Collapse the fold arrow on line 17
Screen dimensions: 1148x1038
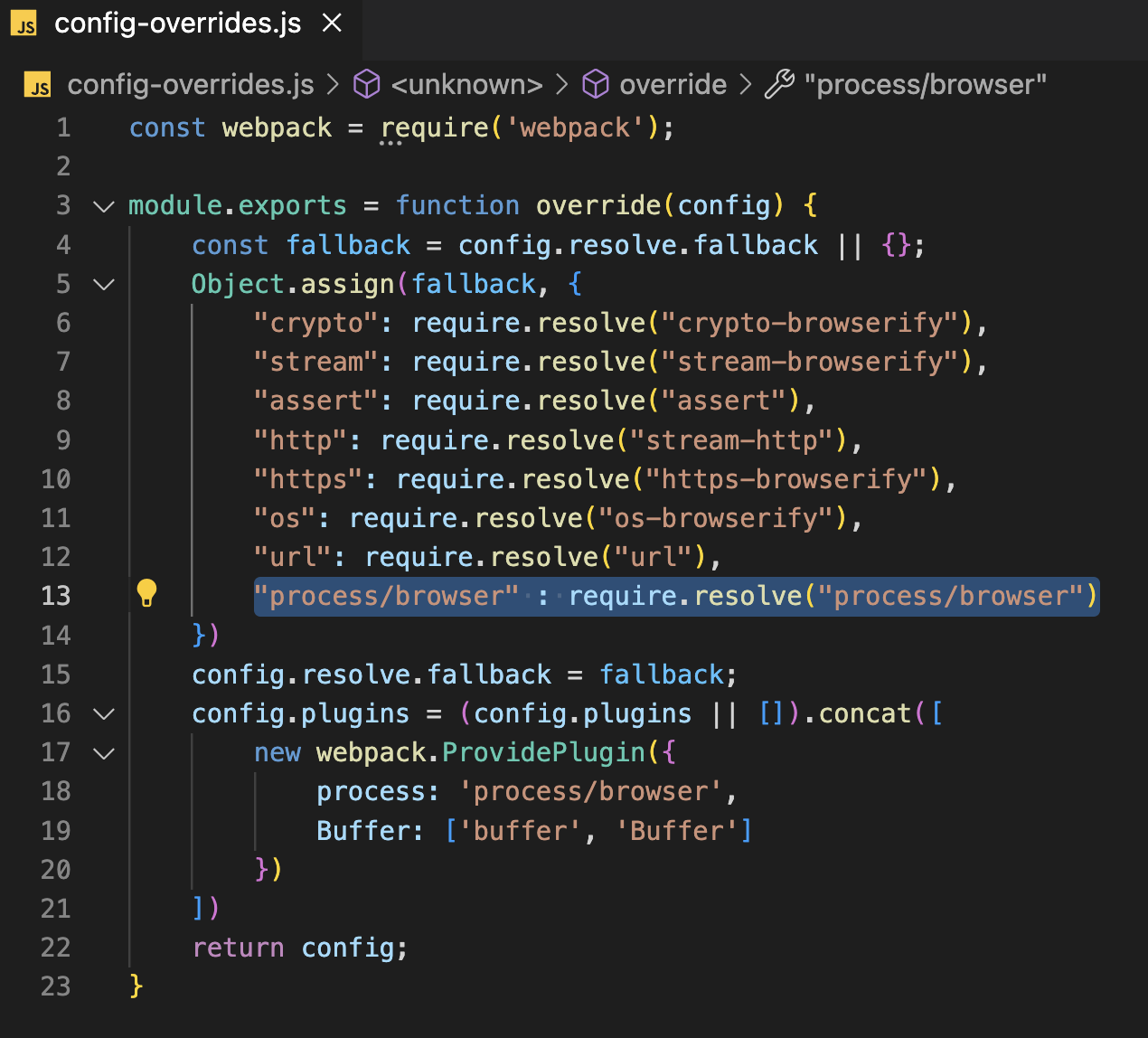point(104,752)
